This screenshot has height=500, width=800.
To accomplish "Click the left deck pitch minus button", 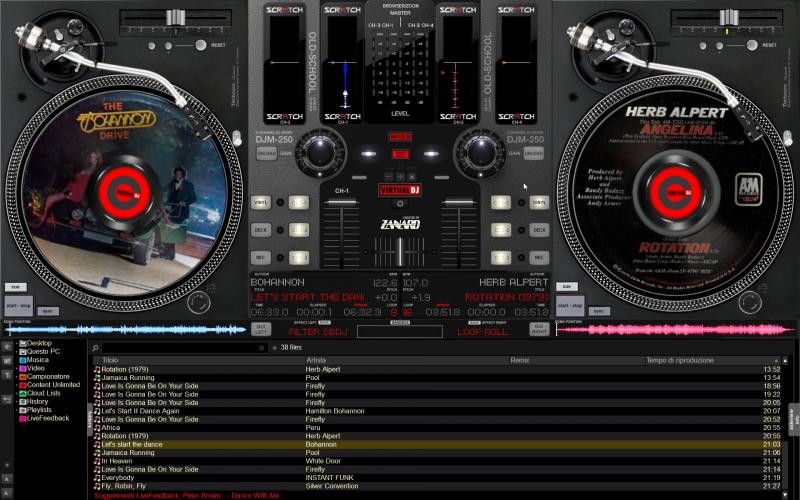I will pos(152,46).
